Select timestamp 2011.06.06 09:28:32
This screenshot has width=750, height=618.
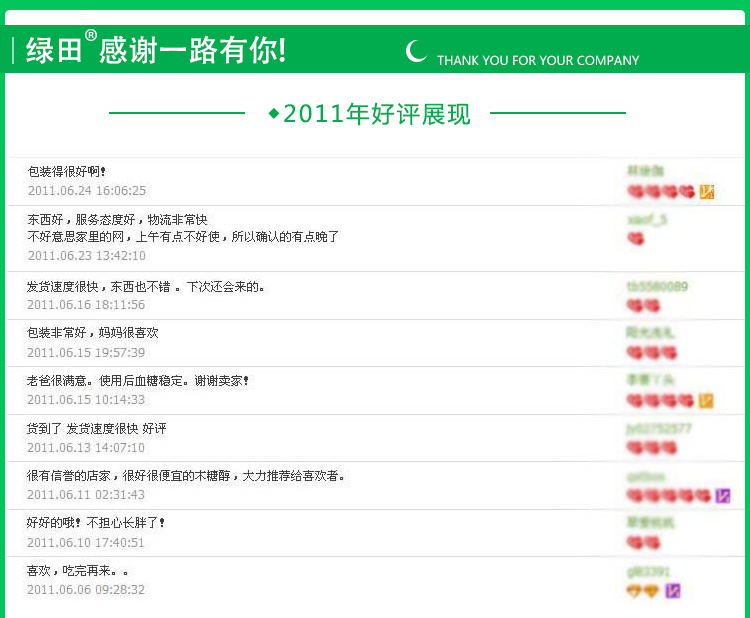click(86, 590)
